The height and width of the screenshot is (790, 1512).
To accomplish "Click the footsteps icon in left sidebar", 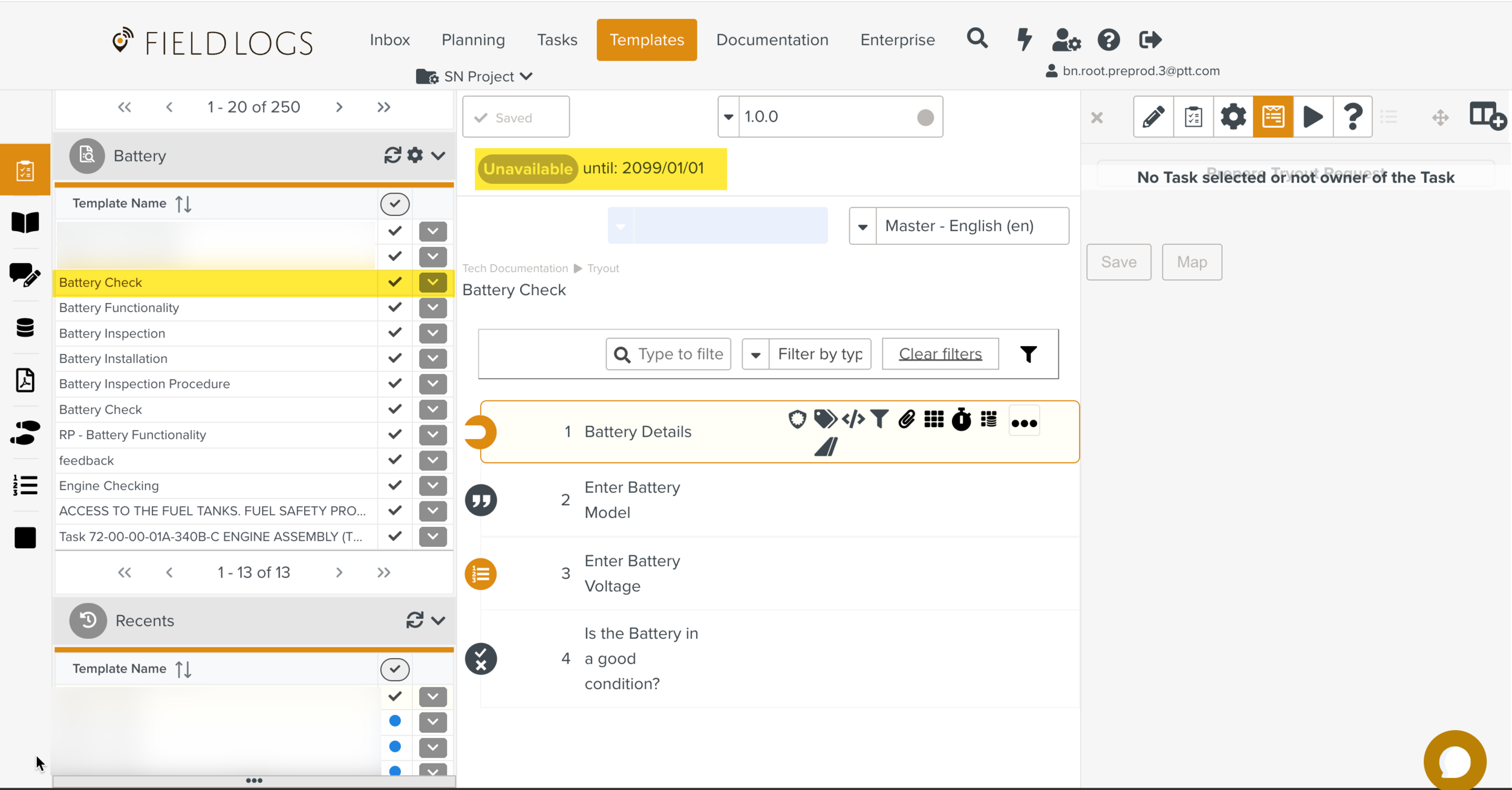I will click(25, 433).
